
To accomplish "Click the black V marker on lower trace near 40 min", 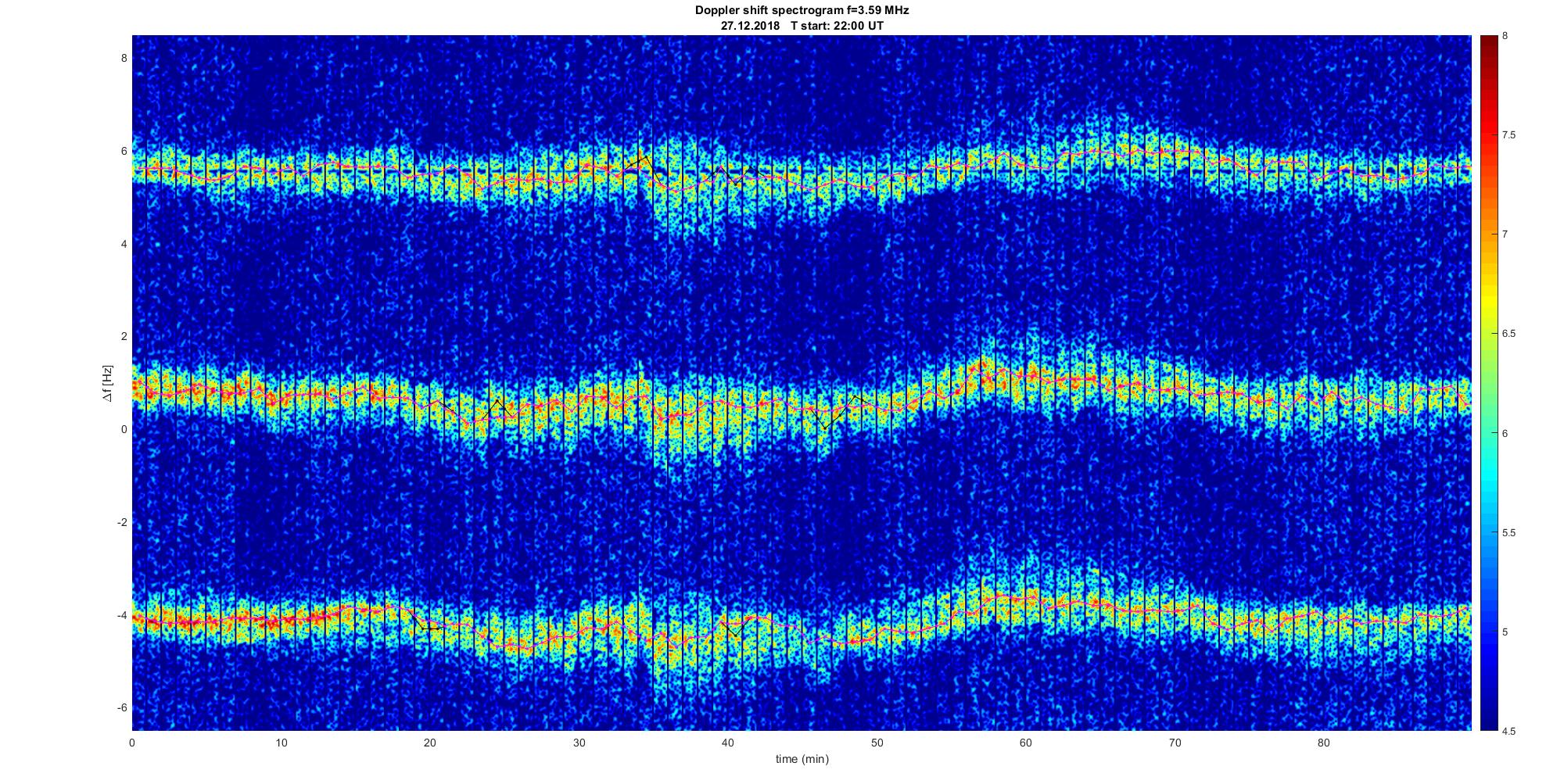I will pos(735,635).
